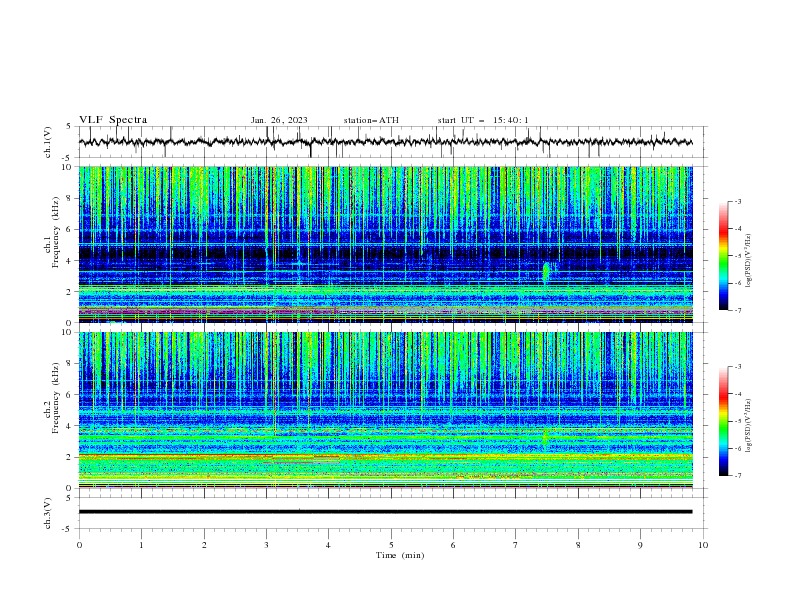Click the 'ch.1(V)' waveform axis label
Viewport: 792px width, 612px height.
(48, 142)
